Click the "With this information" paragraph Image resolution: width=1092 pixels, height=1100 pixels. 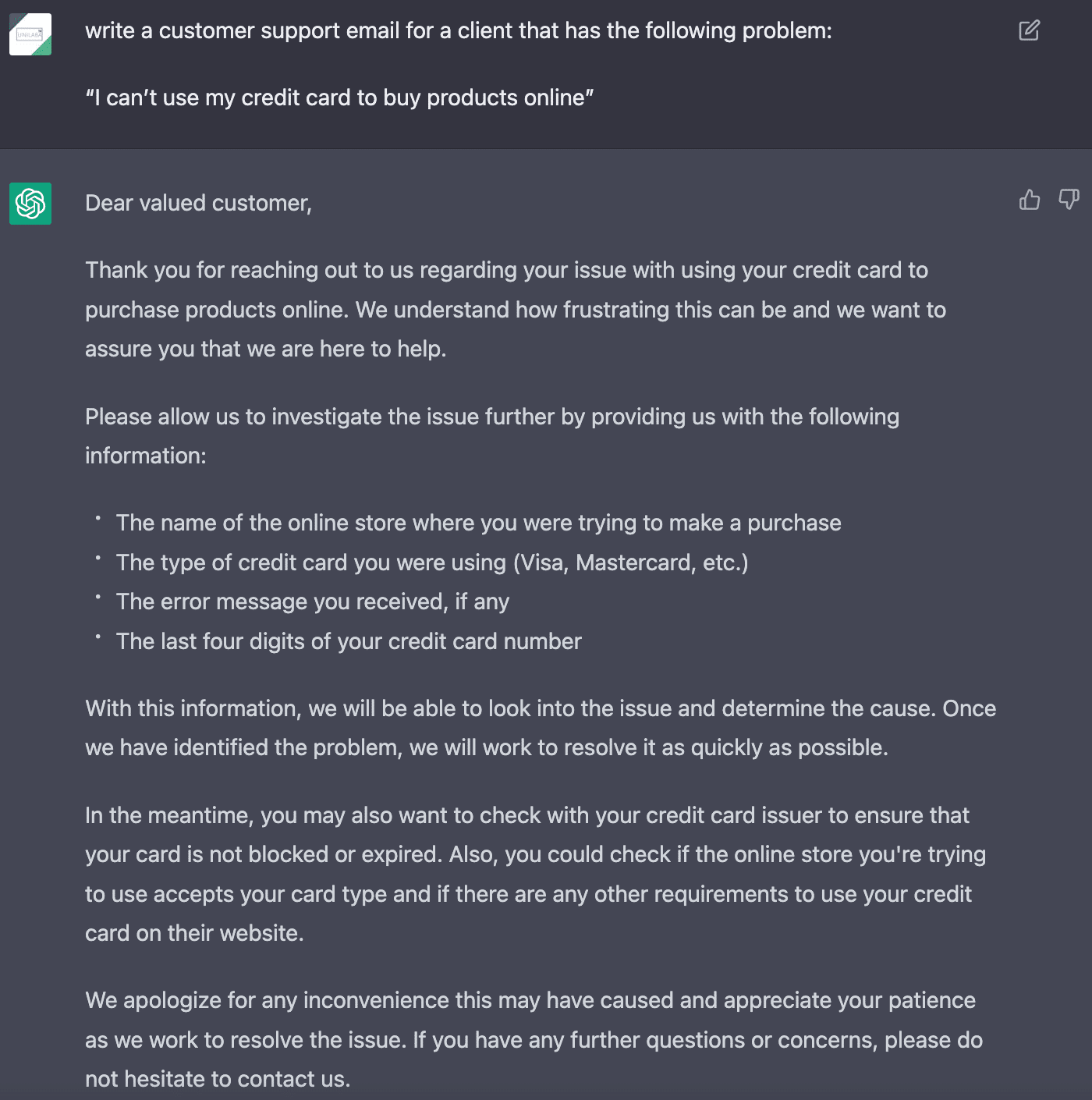[x=540, y=728]
